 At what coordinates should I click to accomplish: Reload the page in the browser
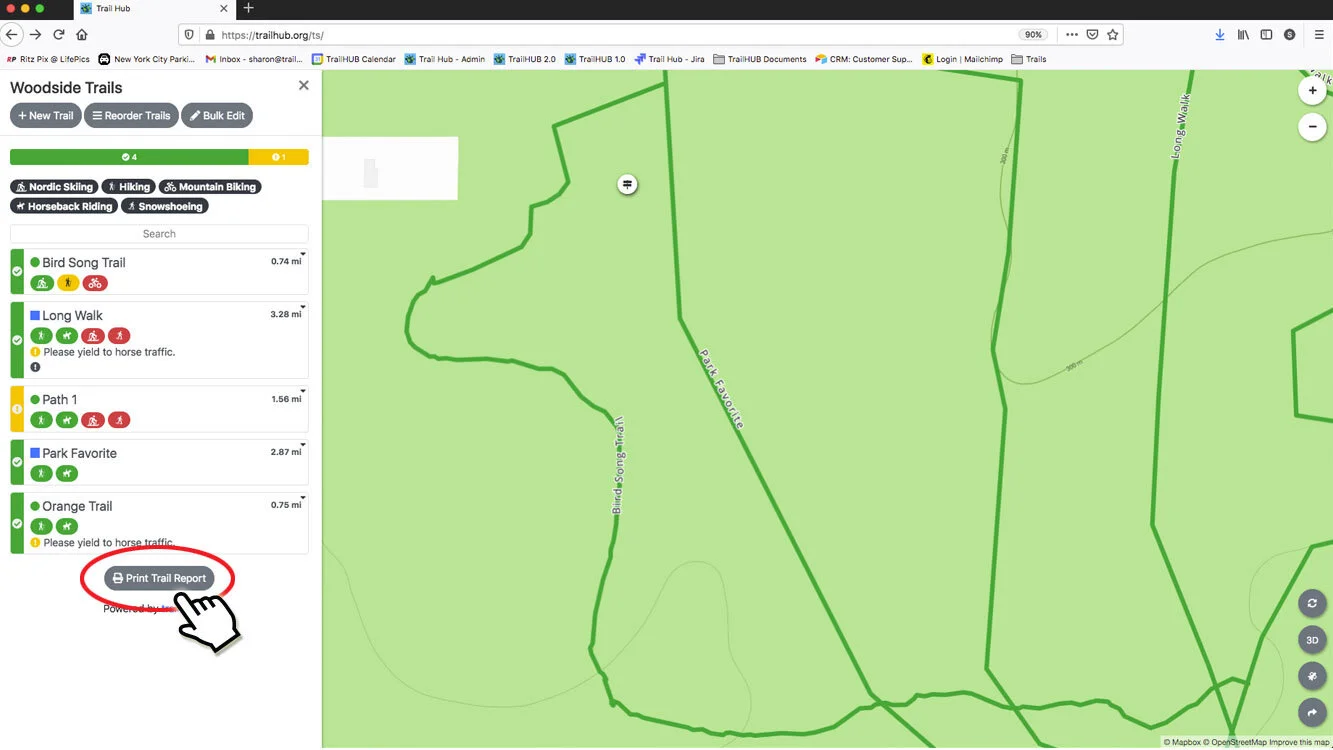click(59, 35)
